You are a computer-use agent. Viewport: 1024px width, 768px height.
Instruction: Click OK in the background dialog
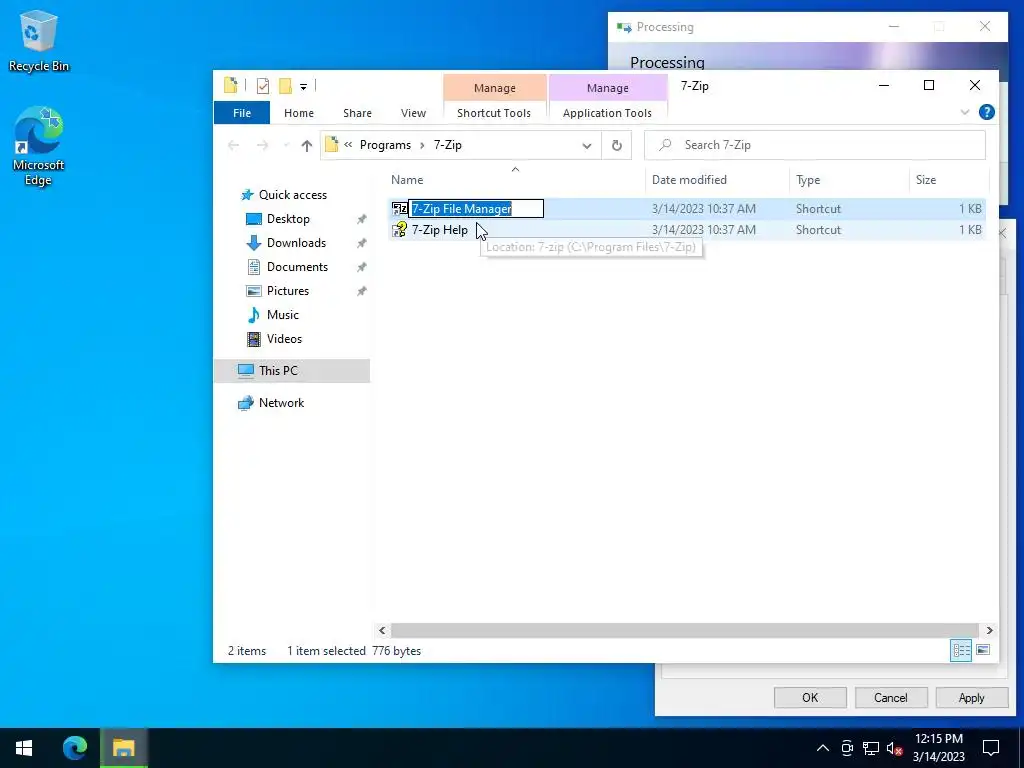810,697
